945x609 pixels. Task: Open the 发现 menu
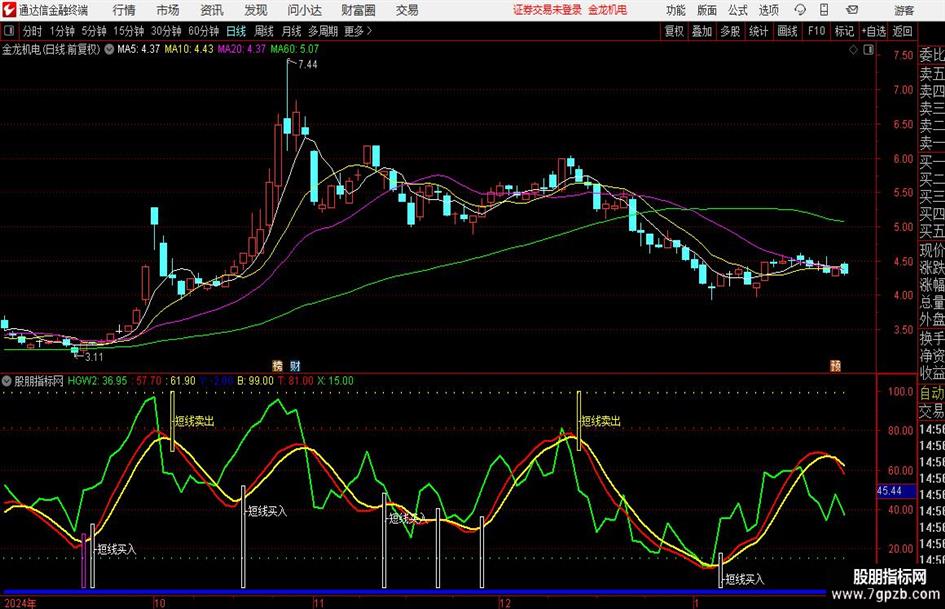256,10
